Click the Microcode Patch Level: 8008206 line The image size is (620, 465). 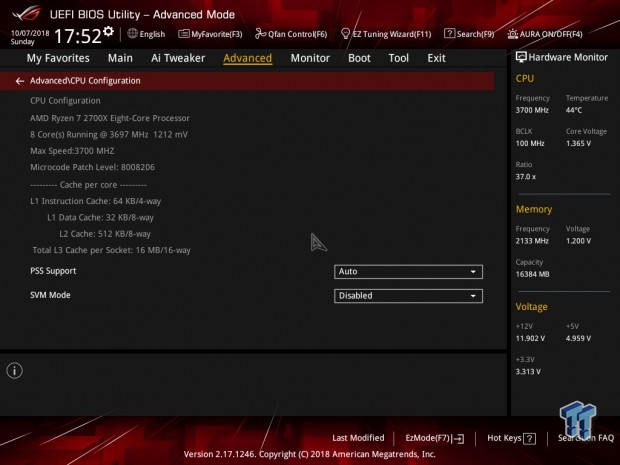93,167
